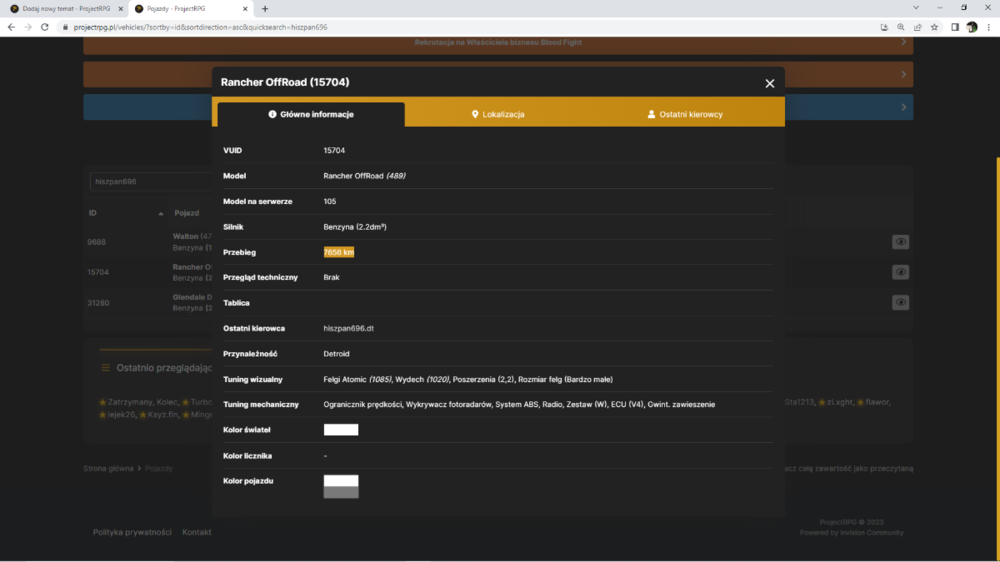Expand the blue announcement banner chevron
1000x562 pixels.
pyautogui.click(x=904, y=107)
